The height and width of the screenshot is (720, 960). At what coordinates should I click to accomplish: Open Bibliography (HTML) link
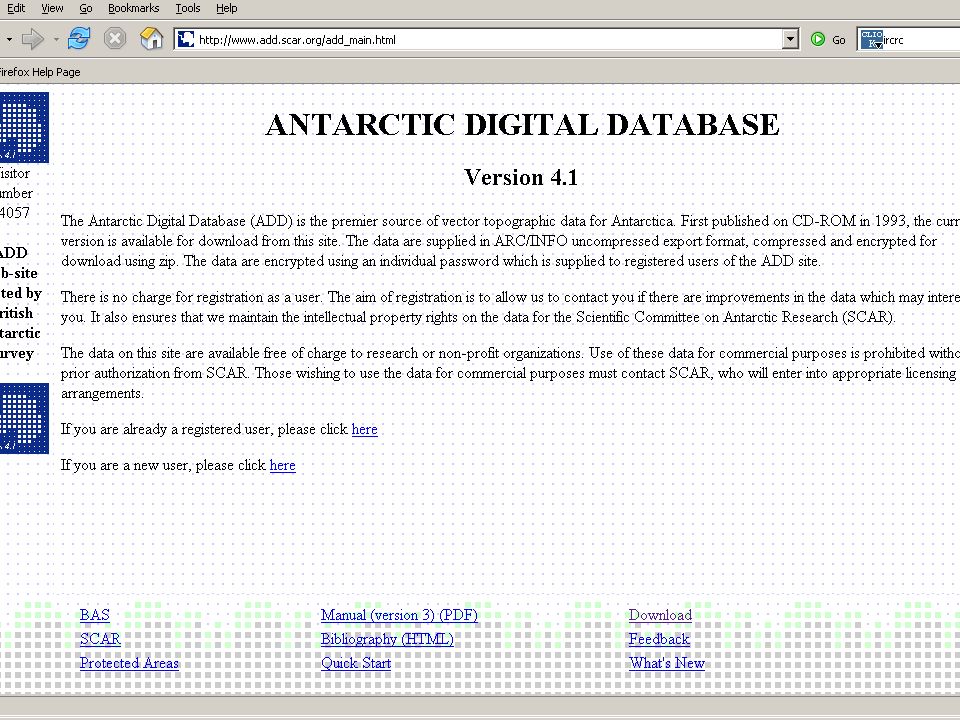click(388, 639)
